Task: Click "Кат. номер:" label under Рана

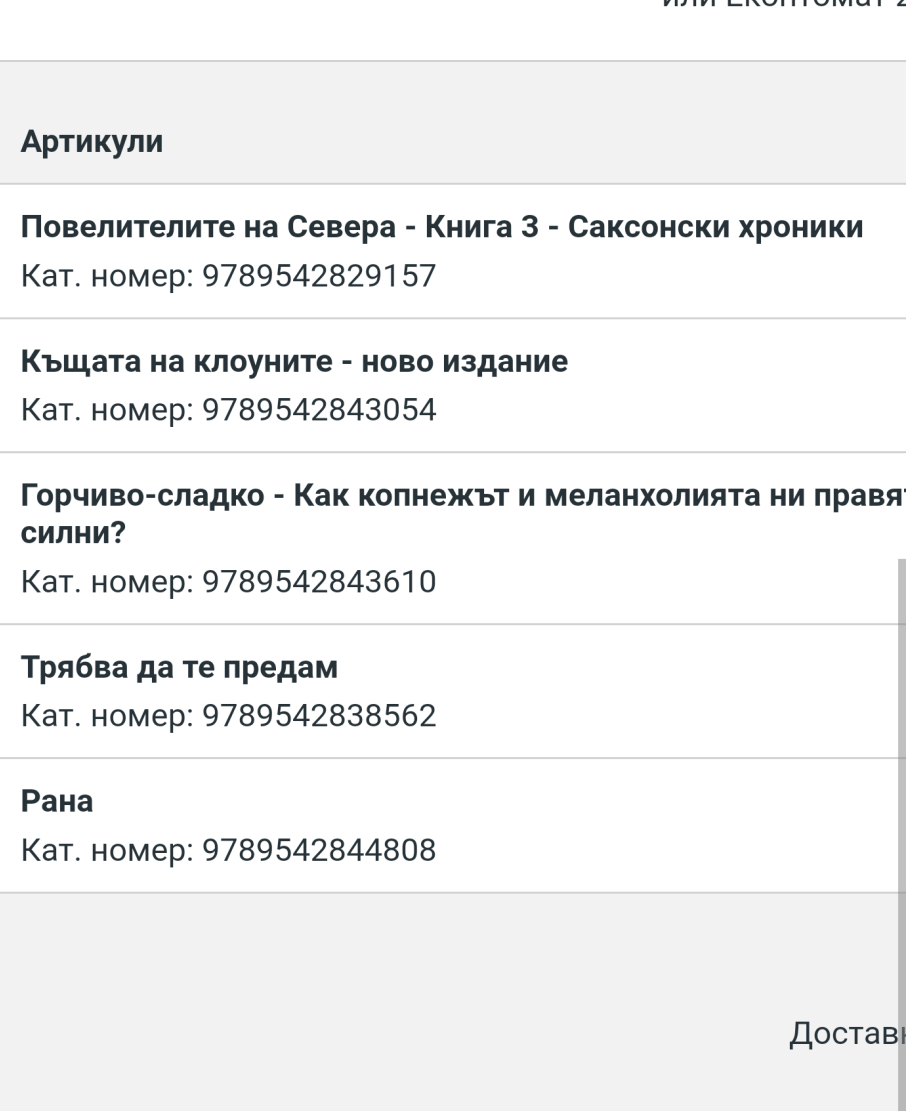Action: click(108, 849)
